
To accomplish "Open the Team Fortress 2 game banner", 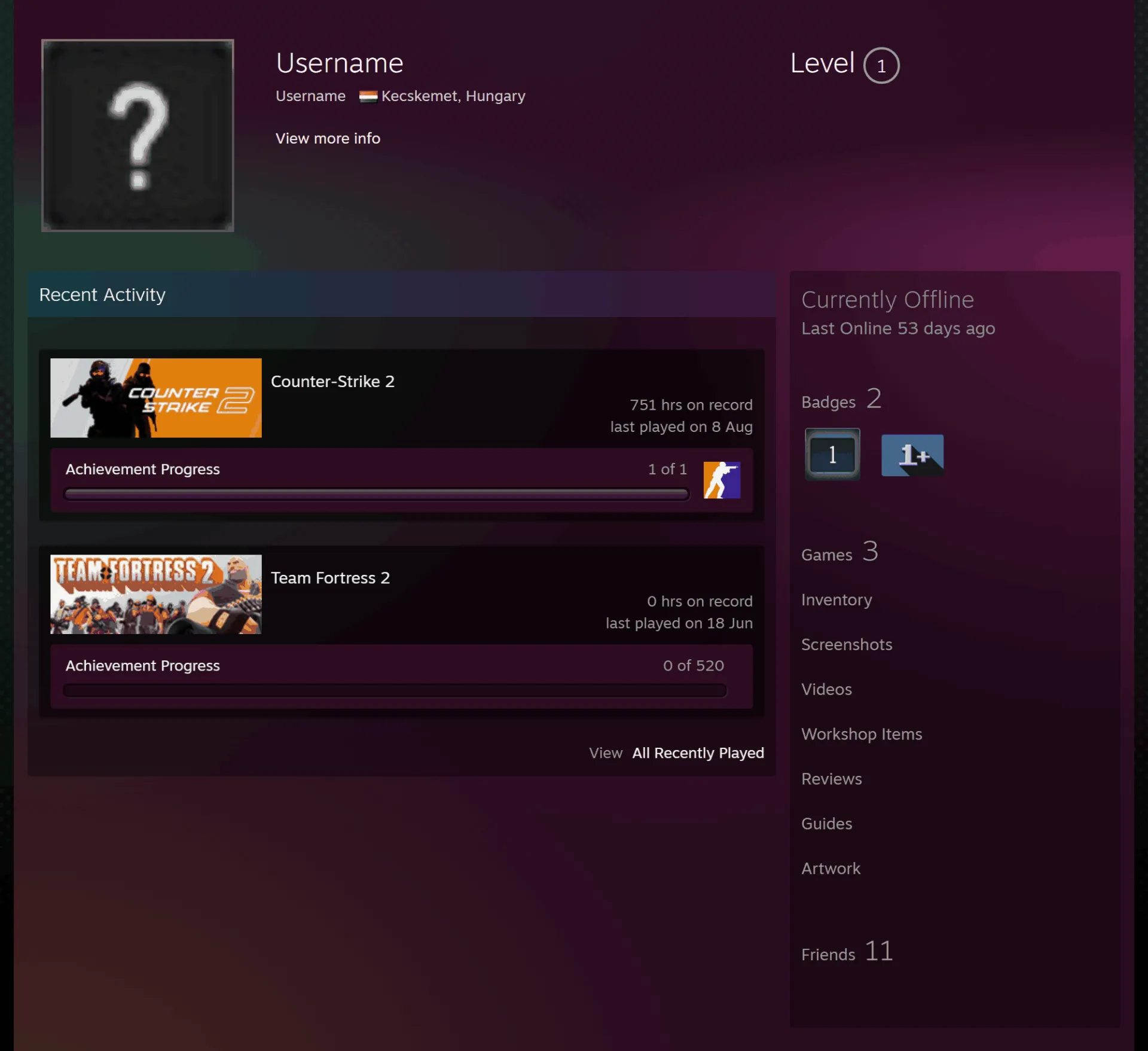I will [x=156, y=594].
